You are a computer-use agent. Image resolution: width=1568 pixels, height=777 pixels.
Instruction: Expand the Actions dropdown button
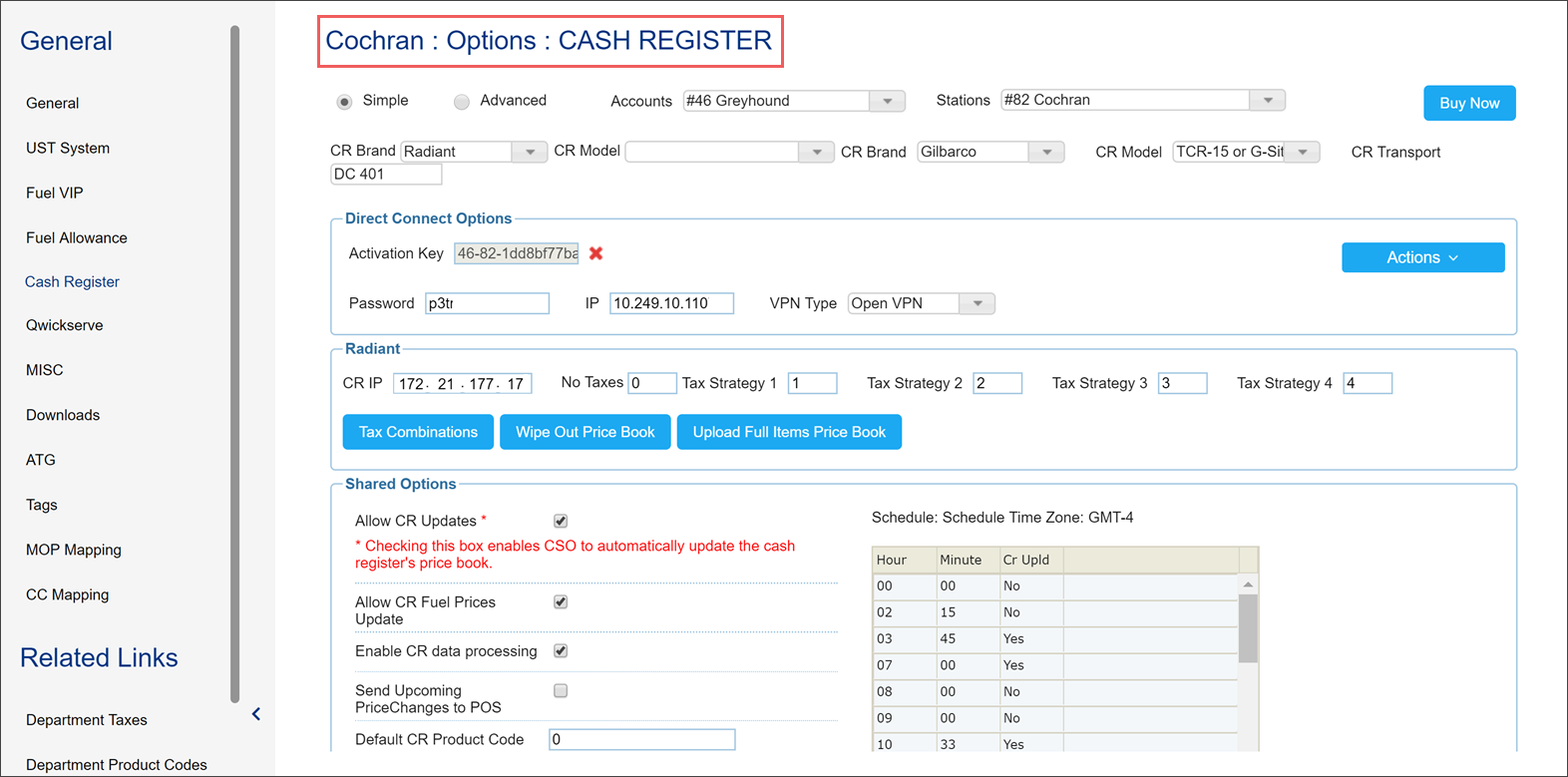point(1422,257)
